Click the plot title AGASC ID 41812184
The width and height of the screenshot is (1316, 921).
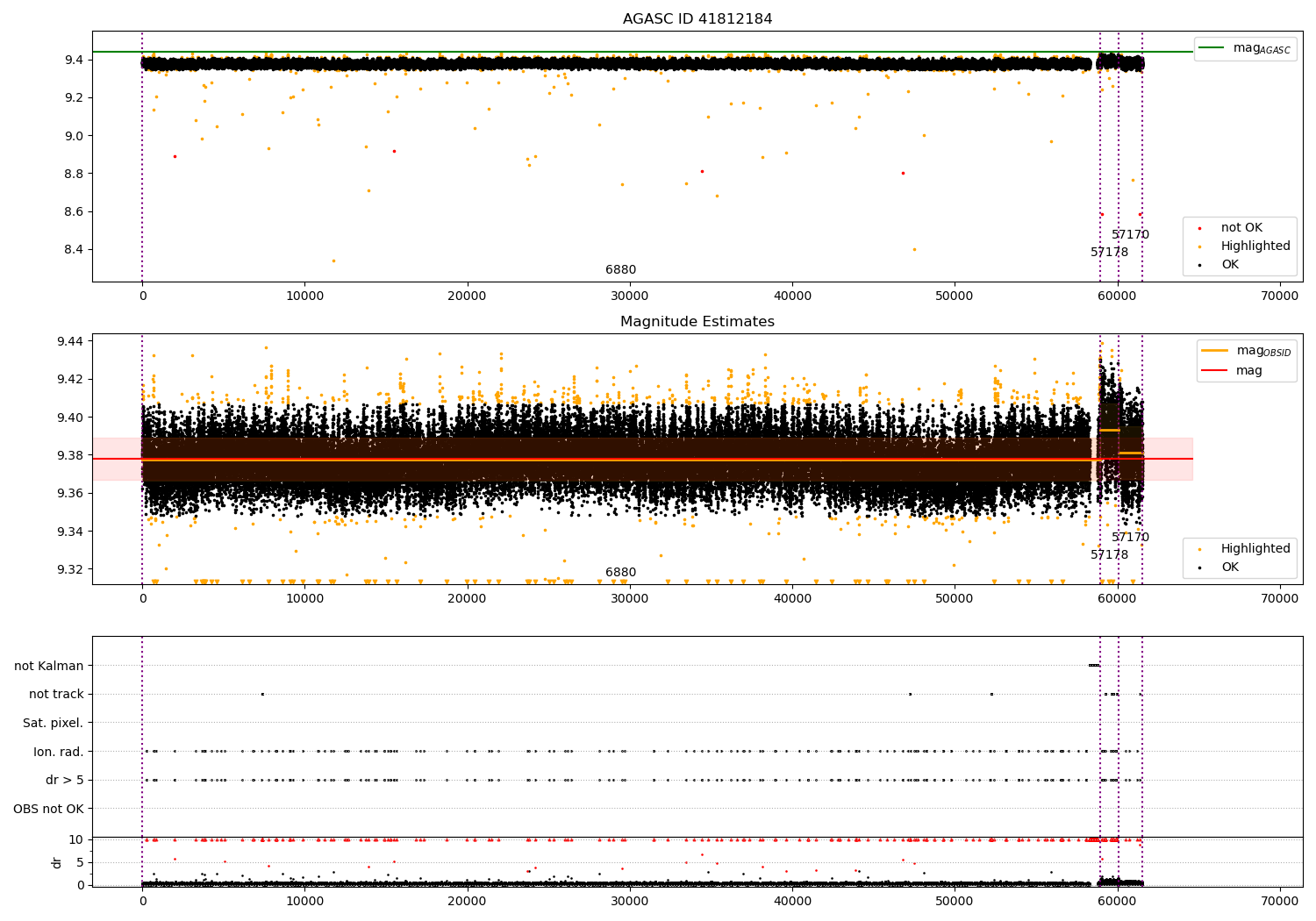click(697, 19)
